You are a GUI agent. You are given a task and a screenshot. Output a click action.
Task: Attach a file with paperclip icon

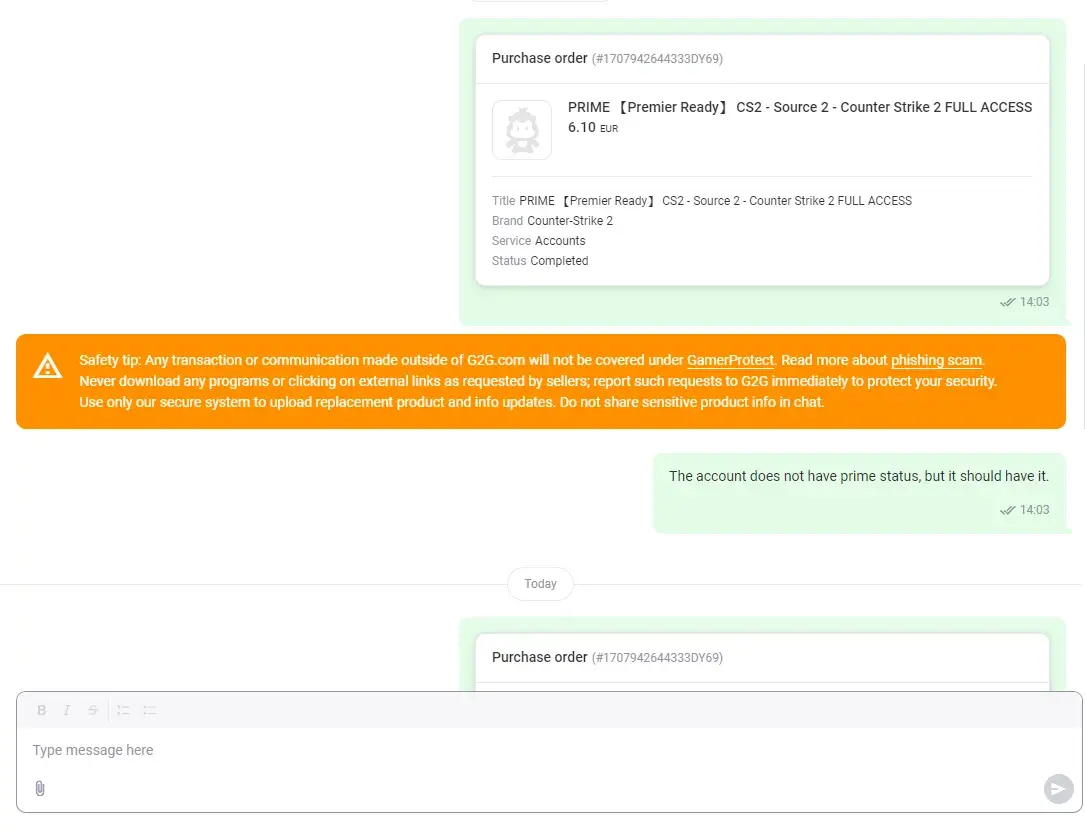point(39,788)
